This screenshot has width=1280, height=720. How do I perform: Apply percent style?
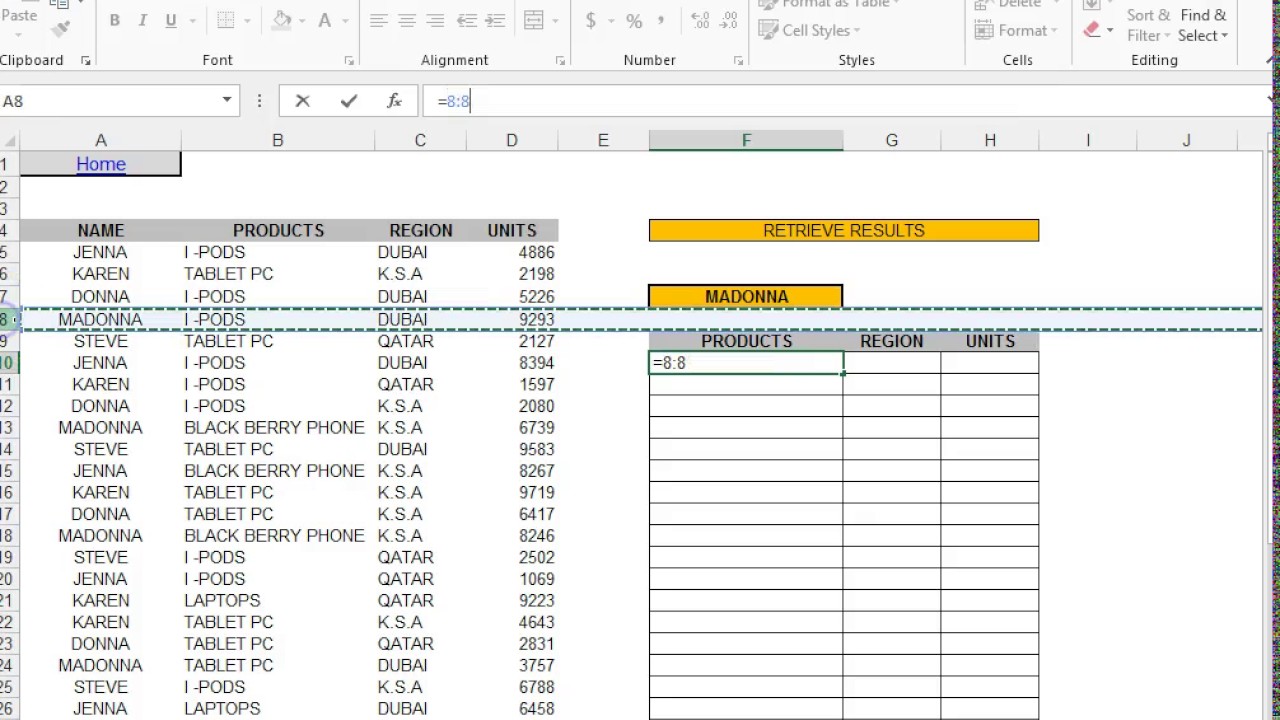(x=634, y=21)
